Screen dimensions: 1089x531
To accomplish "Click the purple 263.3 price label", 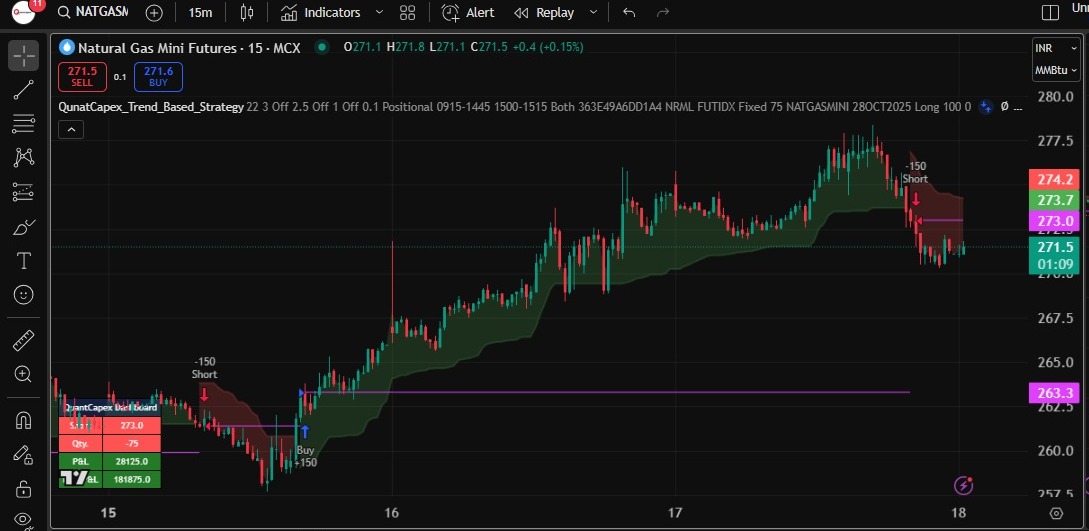I will point(1055,393).
